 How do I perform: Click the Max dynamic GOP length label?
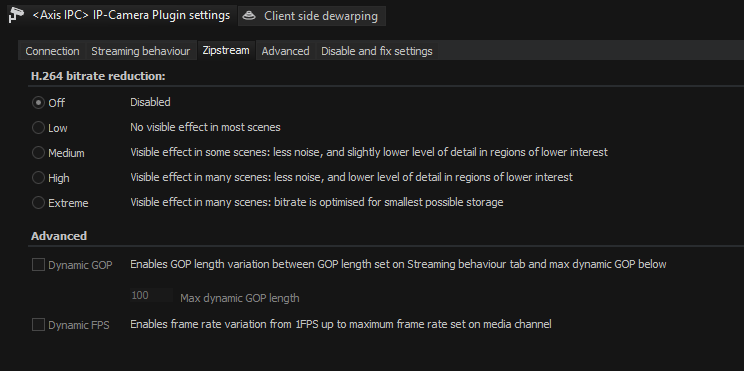coord(240,298)
